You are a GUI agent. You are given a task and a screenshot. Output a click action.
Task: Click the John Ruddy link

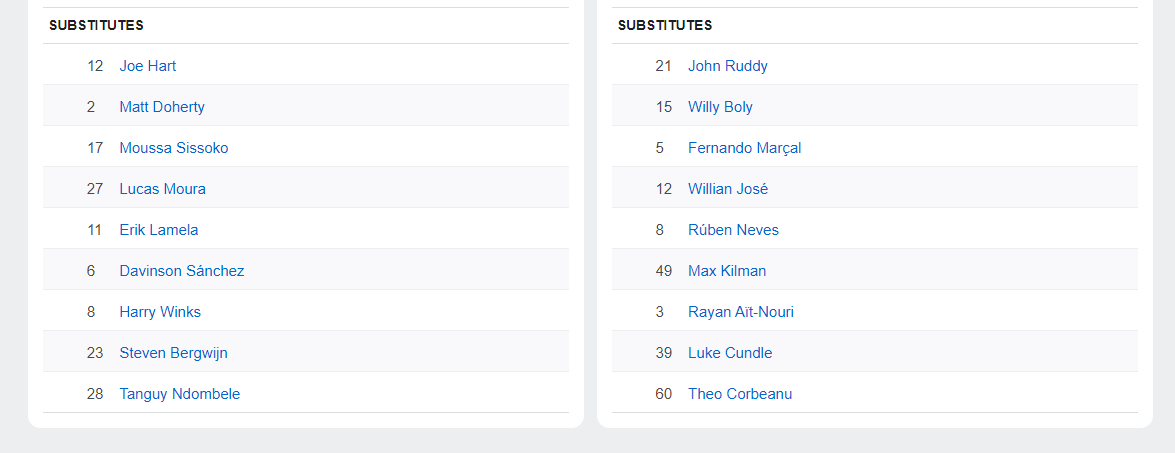coord(728,66)
